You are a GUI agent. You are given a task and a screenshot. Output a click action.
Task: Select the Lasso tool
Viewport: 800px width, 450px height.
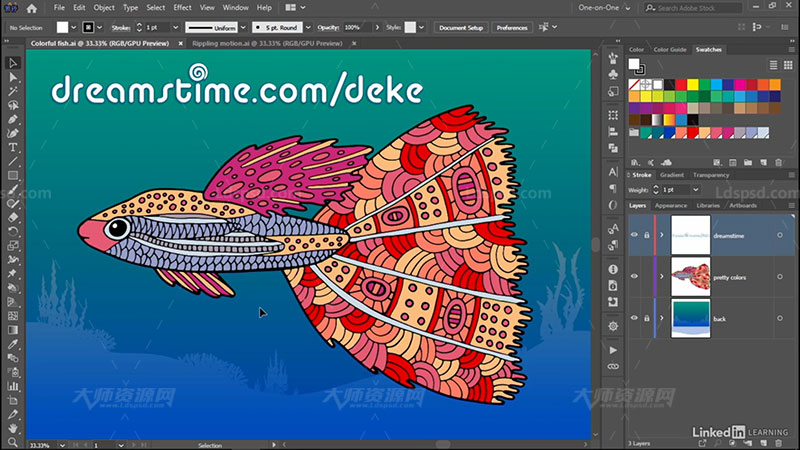(x=13, y=106)
